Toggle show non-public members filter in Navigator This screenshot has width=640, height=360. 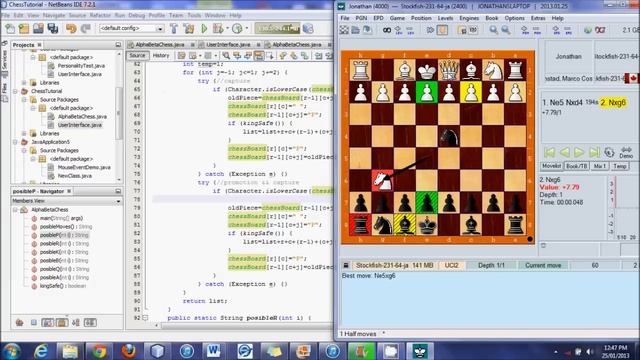coord(62,322)
